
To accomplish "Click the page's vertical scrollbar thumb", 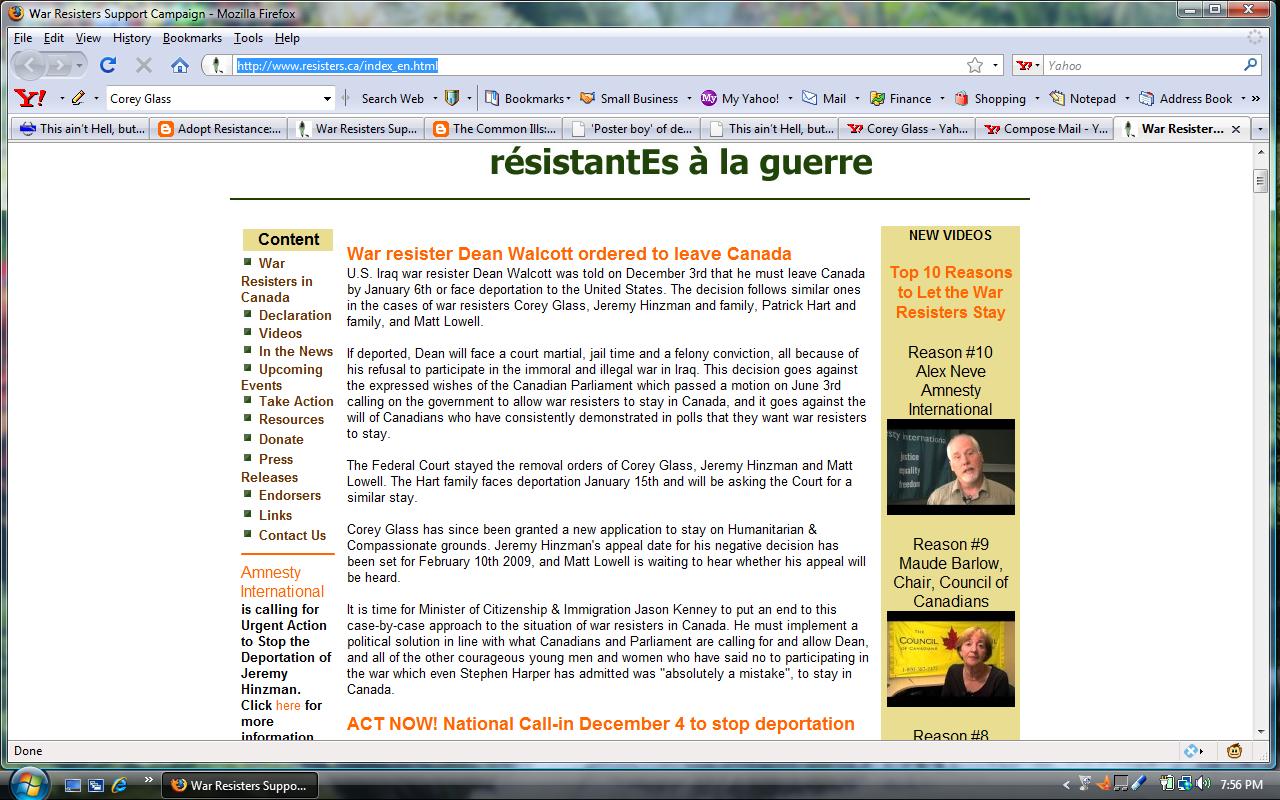I will click(1260, 181).
